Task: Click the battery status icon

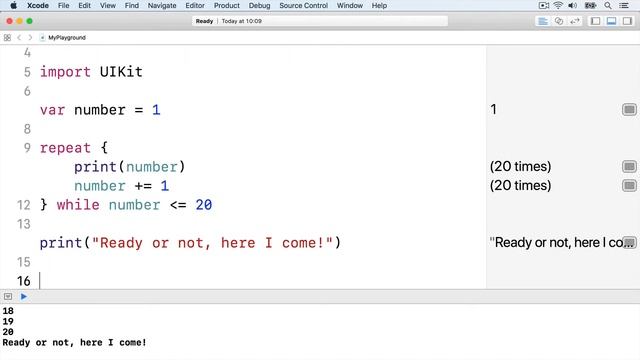Action: point(590,5)
